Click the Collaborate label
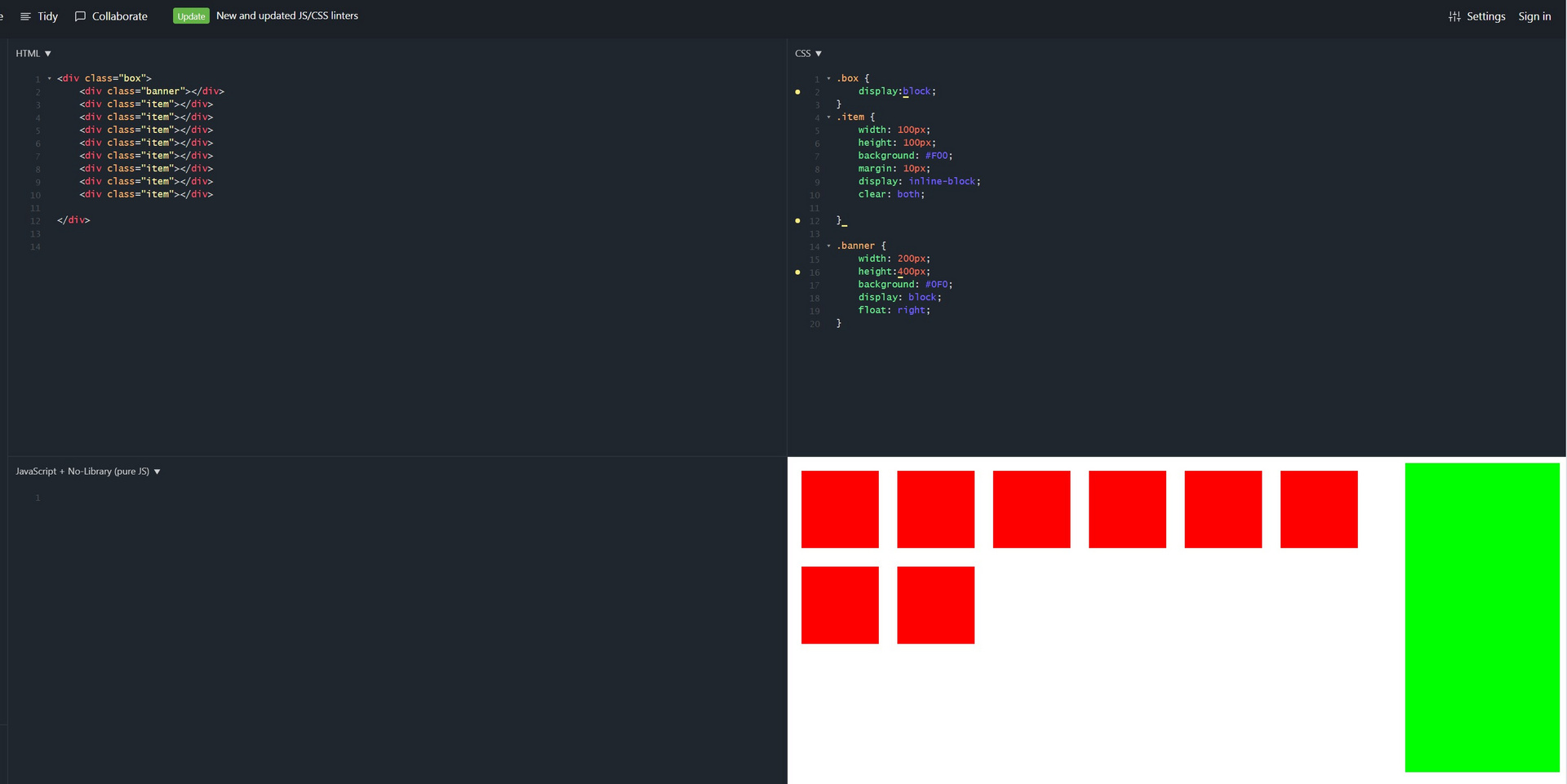The height and width of the screenshot is (784, 1567). coord(120,16)
